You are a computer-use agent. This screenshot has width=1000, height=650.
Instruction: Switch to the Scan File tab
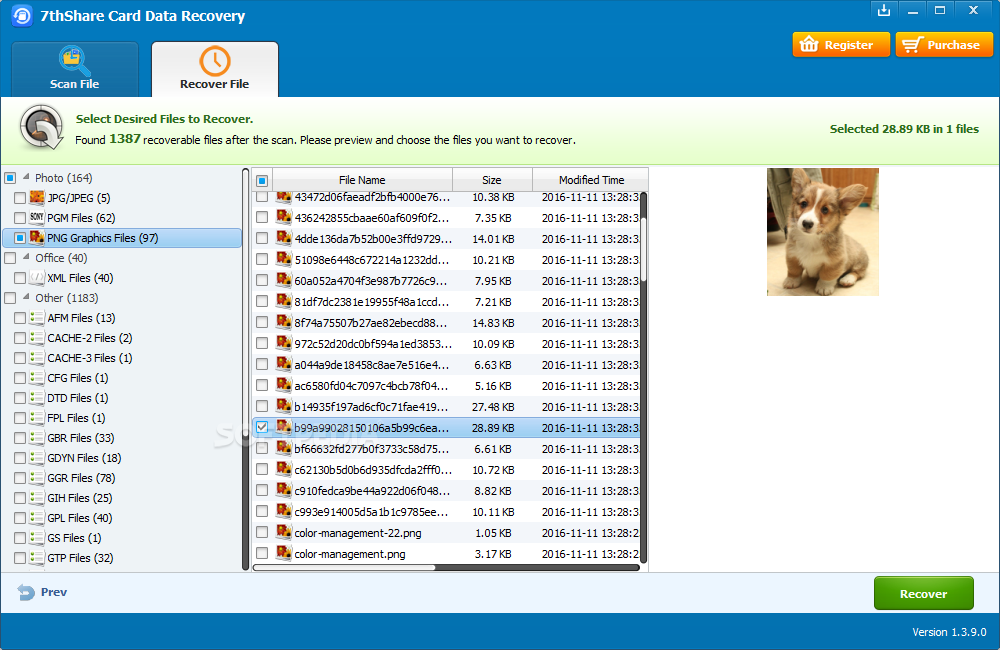pyautogui.click(x=75, y=69)
